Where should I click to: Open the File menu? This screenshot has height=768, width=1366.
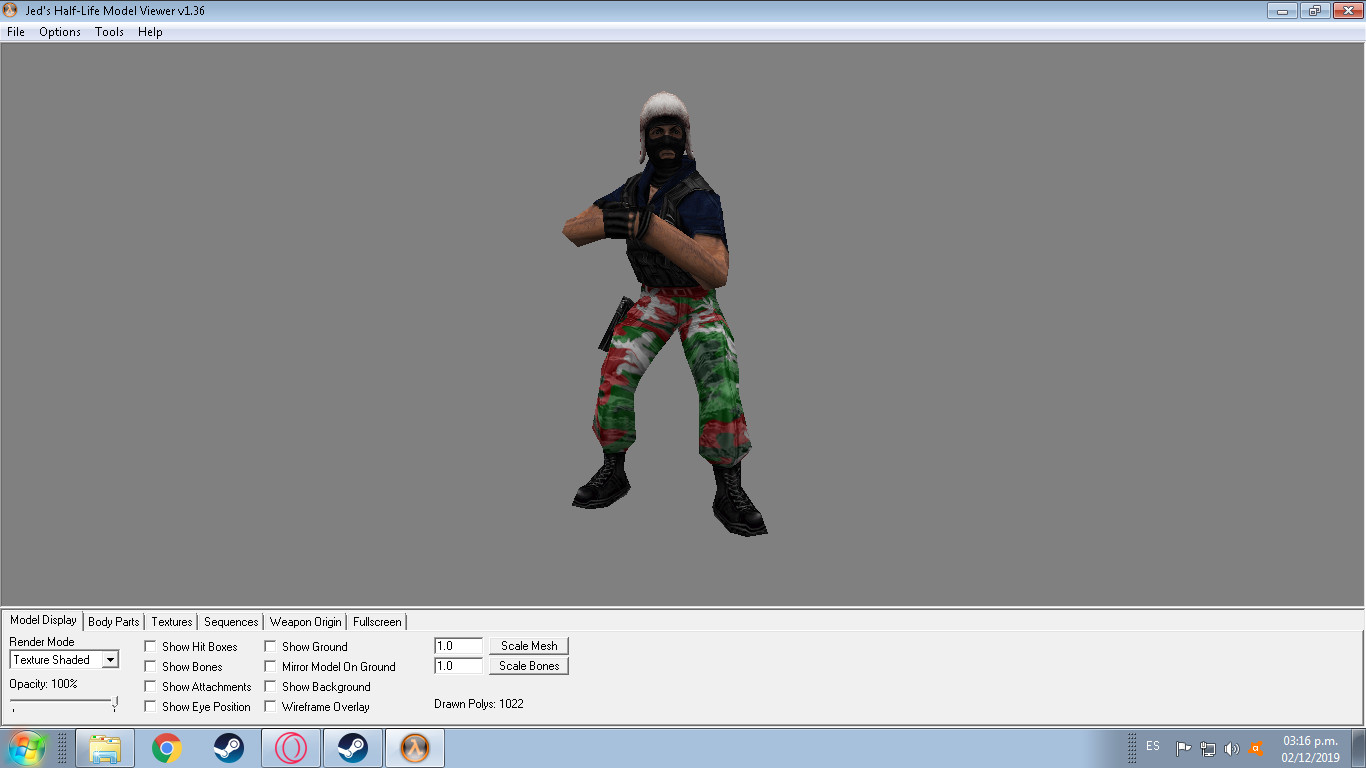click(x=16, y=32)
